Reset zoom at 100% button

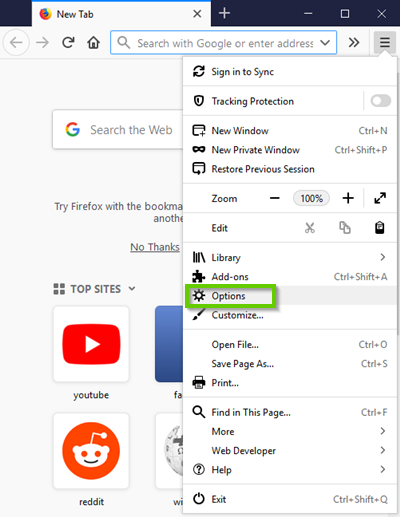pos(311,198)
